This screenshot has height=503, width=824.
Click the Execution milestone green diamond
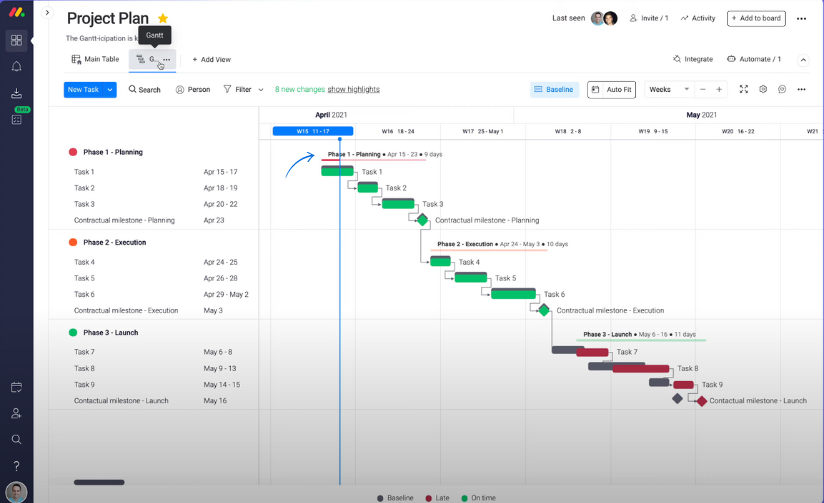tap(544, 310)
